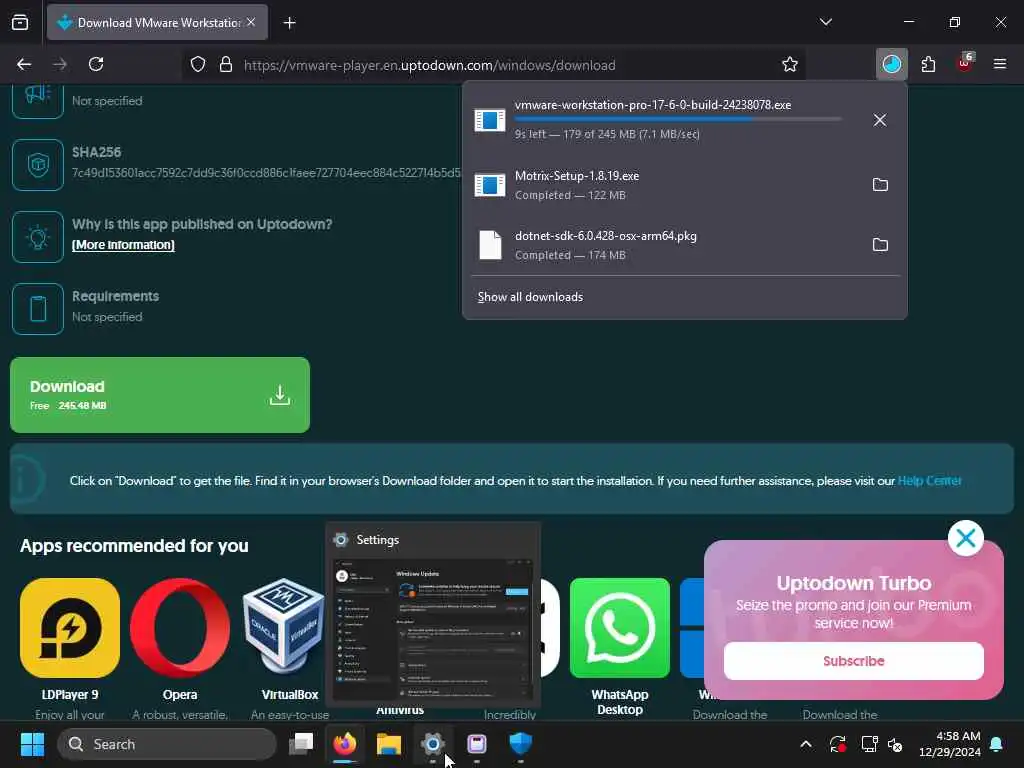Open the LDPlayer 9 app icon
The width and height of the screenshot is (1024, 768).
point(70,628)
